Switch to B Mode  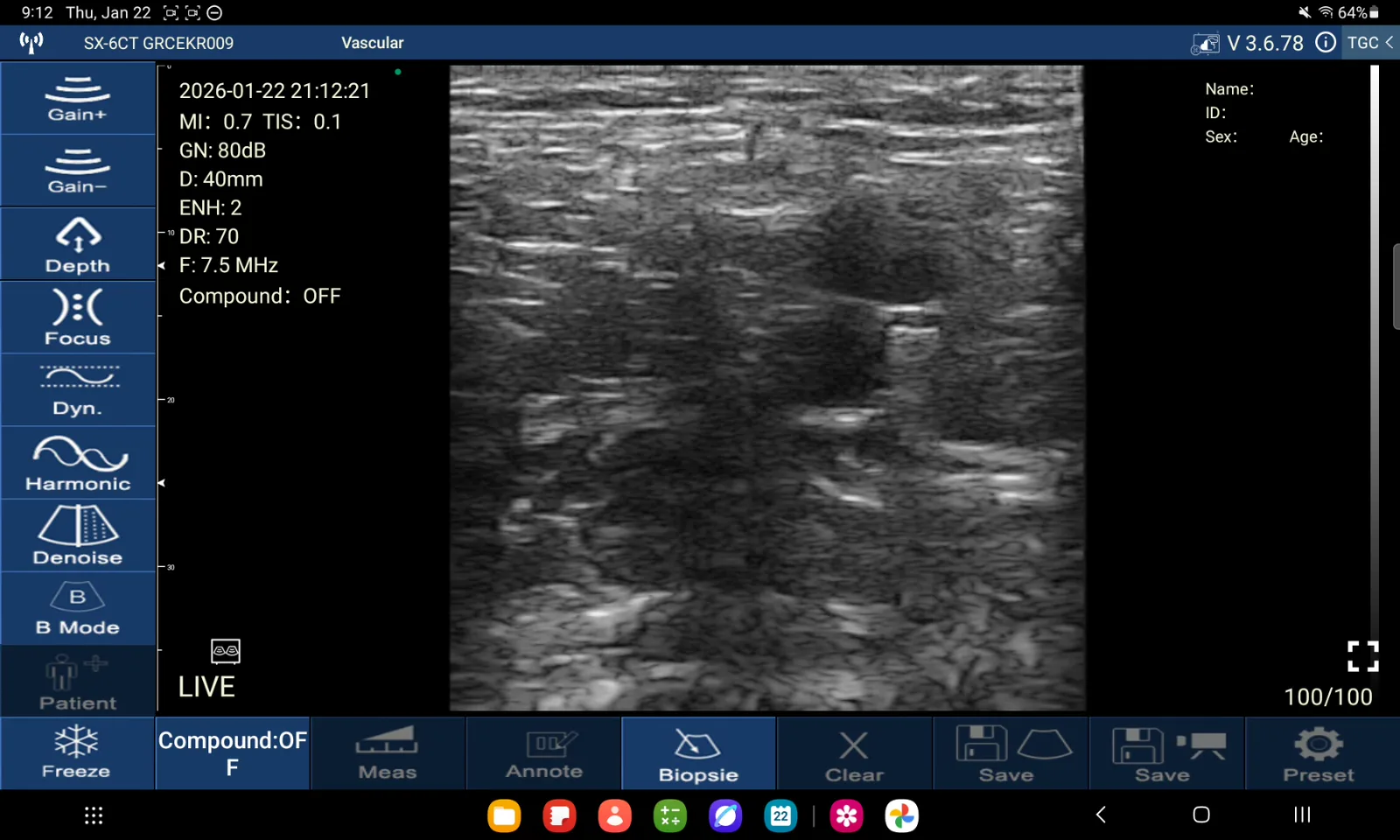coord(78,609)
